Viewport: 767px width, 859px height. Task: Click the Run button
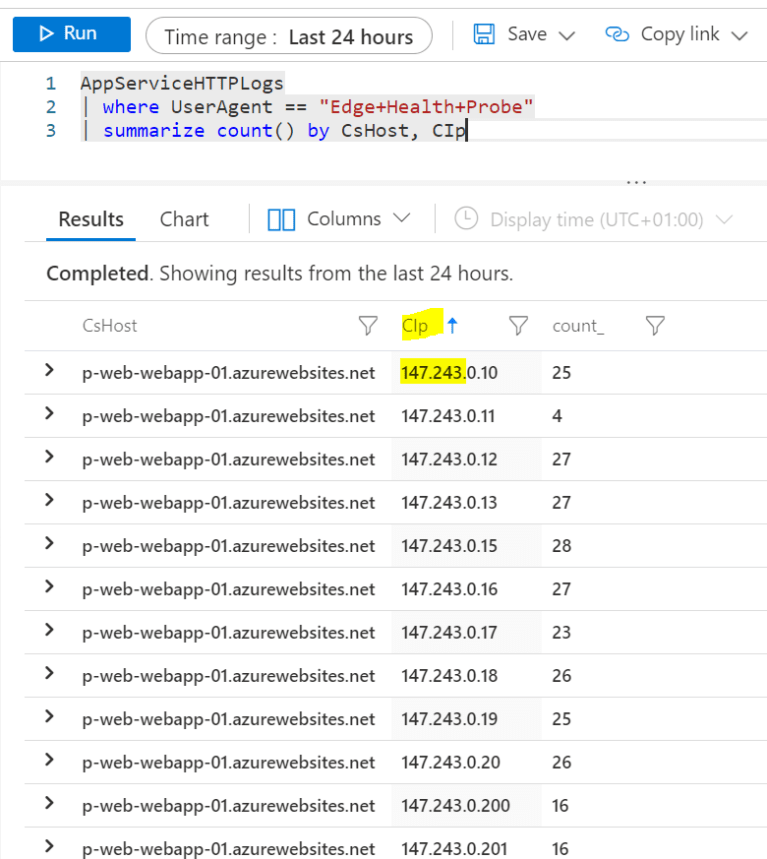(x=71, y=33)
